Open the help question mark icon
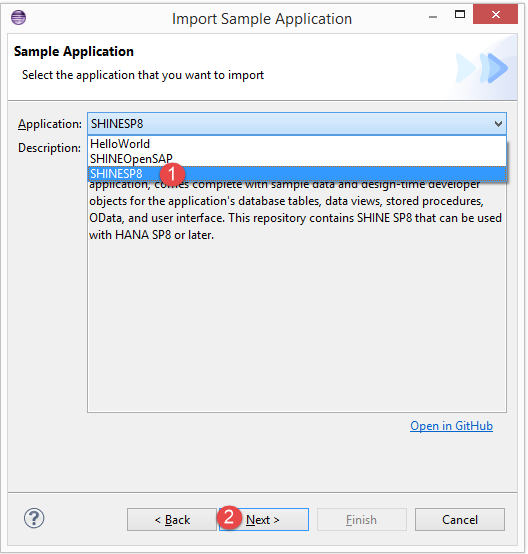Viewport: 528px width, 554px height. pyautogui.click(x=34, y=518)
